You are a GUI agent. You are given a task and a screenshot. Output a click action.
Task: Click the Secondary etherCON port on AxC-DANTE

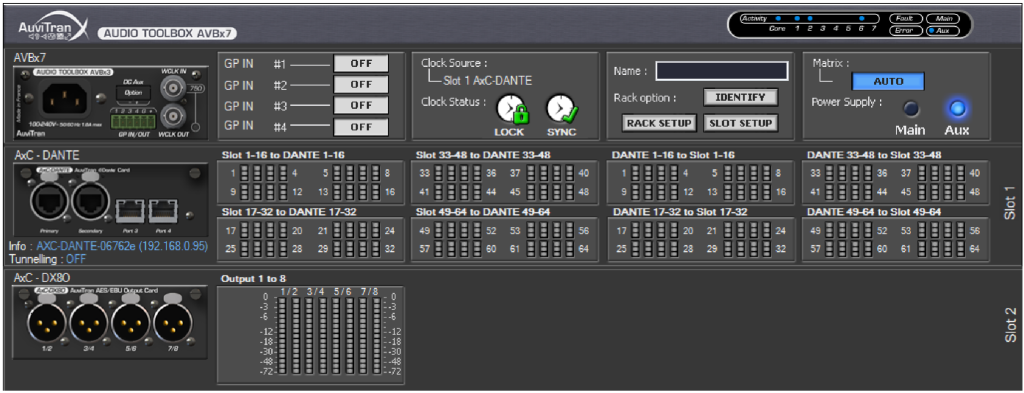[x=91, y=202]
